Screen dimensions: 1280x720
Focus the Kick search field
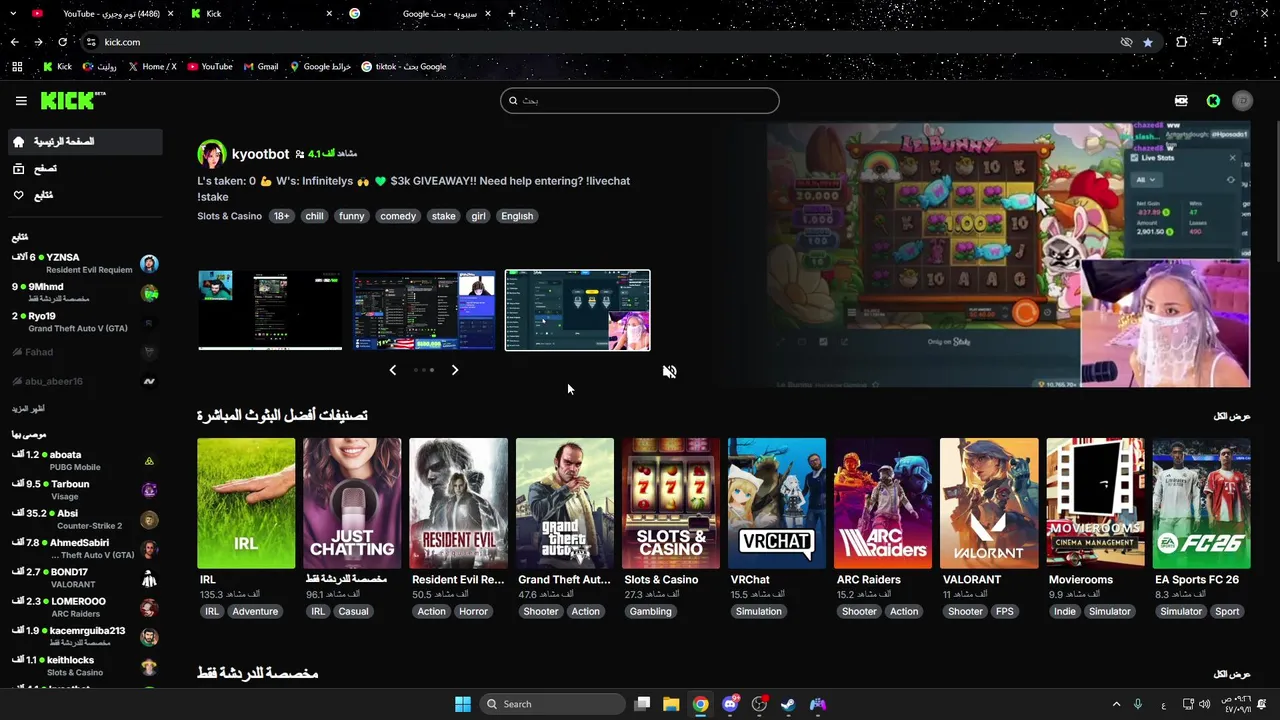[640, 100]
